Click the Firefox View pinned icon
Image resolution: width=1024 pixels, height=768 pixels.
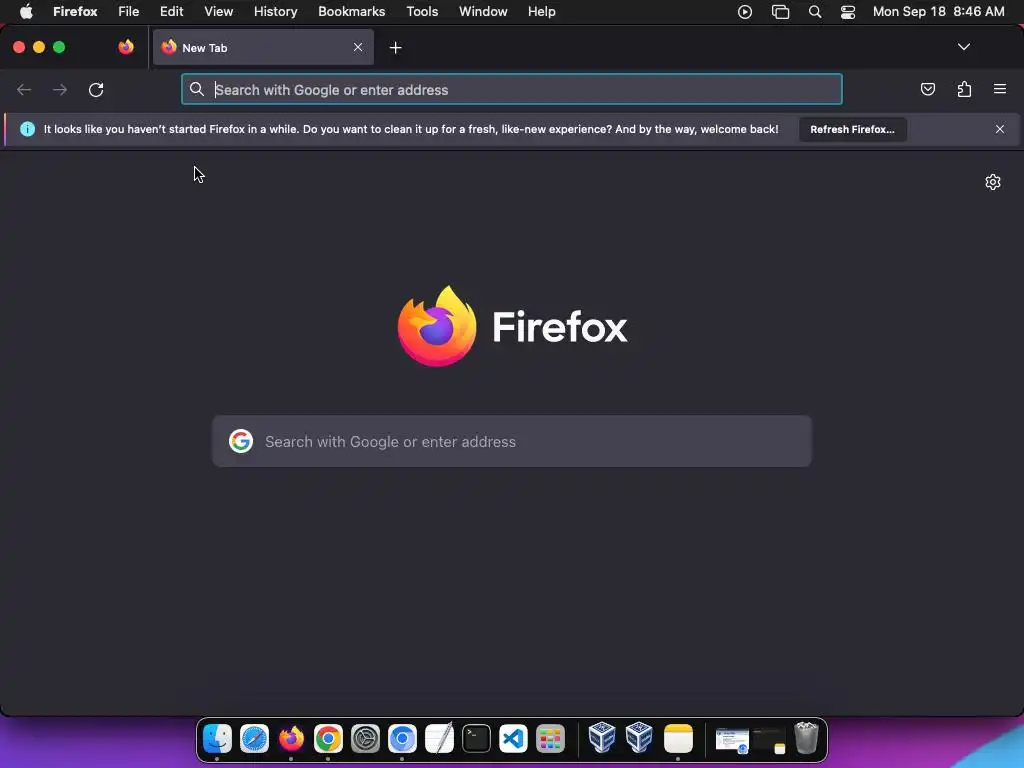click(x=126, y=47)
